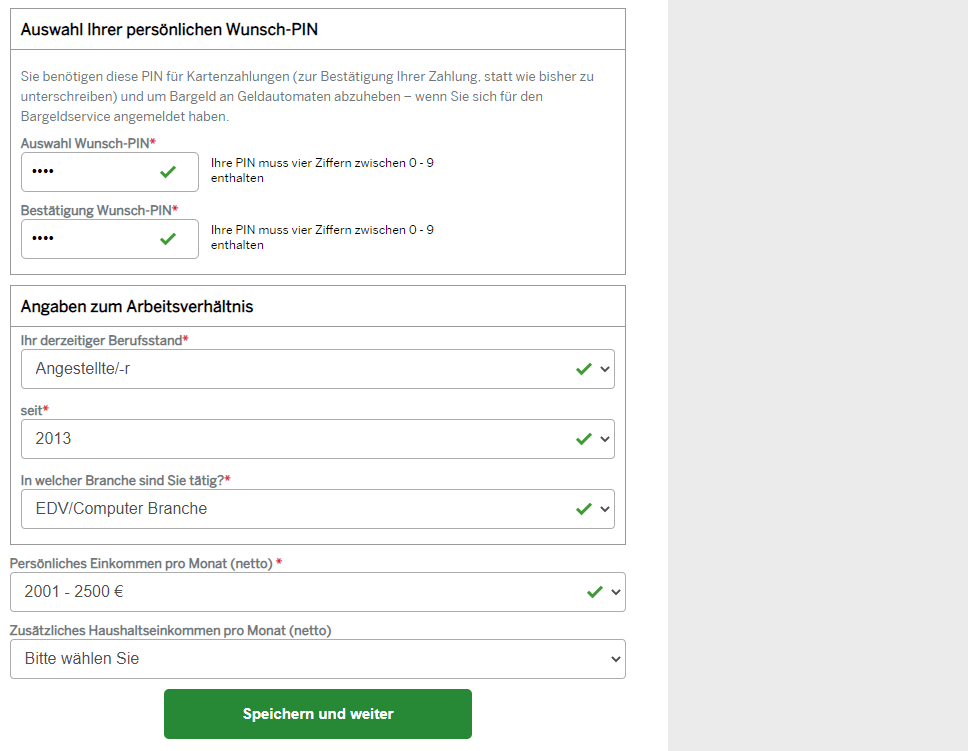Click the Speichern und weiter button
Image resolution: width=979 pixels, height=751 pixels.
point(318,714)
